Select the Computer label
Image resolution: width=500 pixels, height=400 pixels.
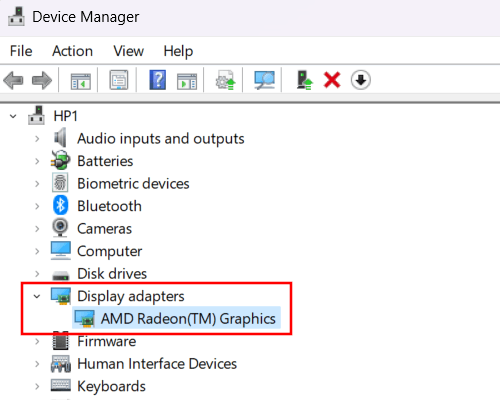coord(109,252)
